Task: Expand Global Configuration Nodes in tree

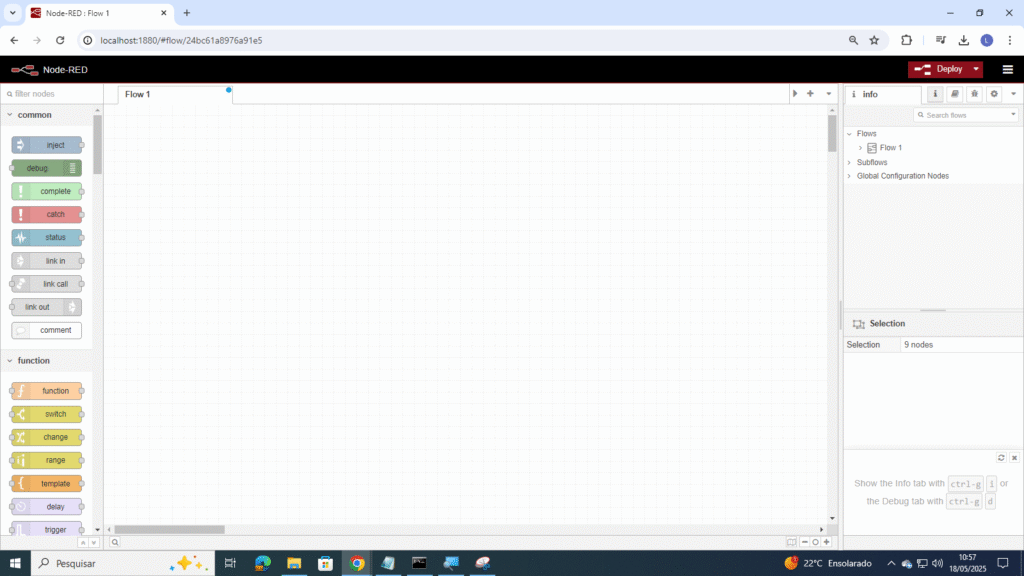Action: [850, 176]
